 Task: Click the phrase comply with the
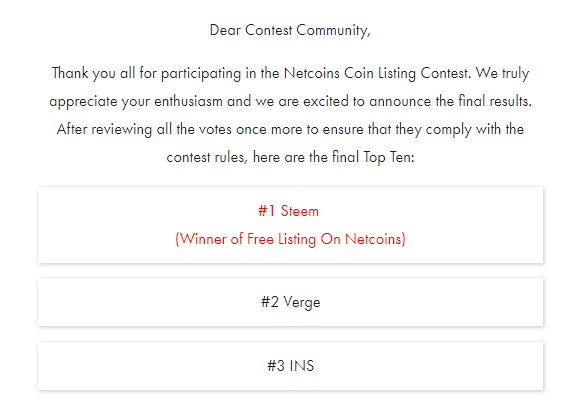tap(475, 129)
